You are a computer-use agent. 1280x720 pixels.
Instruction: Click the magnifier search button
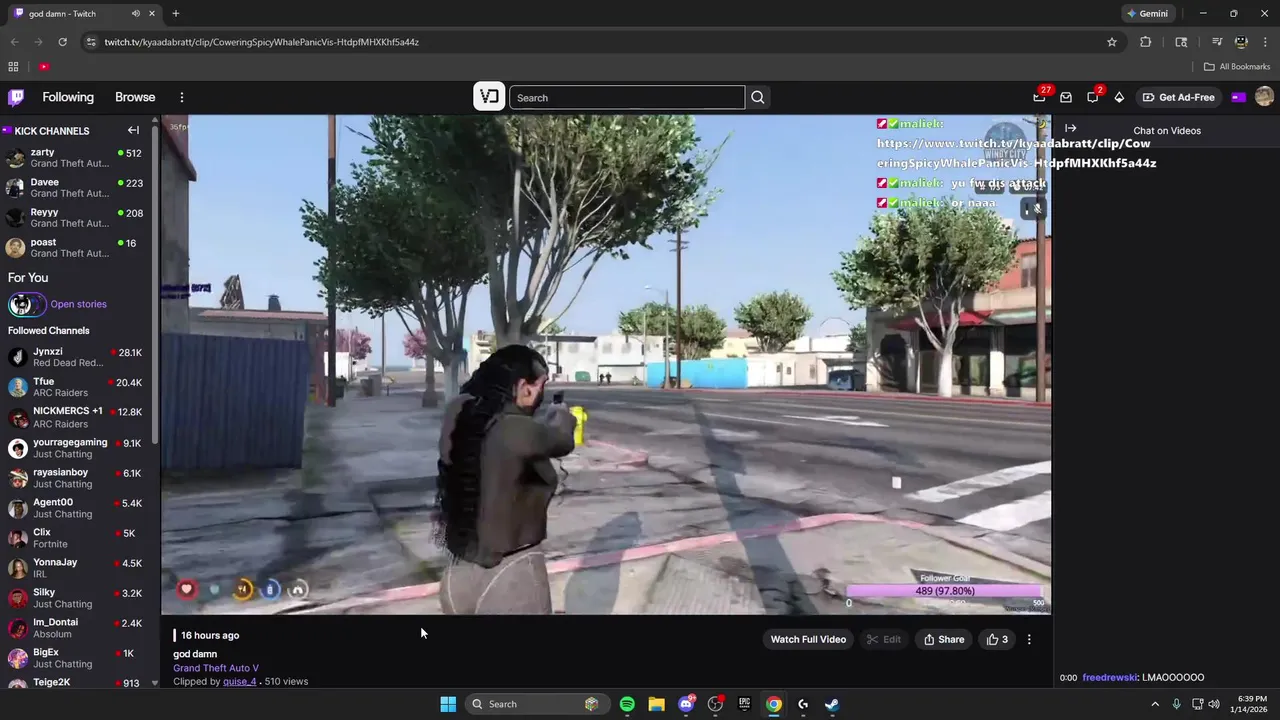758,97
